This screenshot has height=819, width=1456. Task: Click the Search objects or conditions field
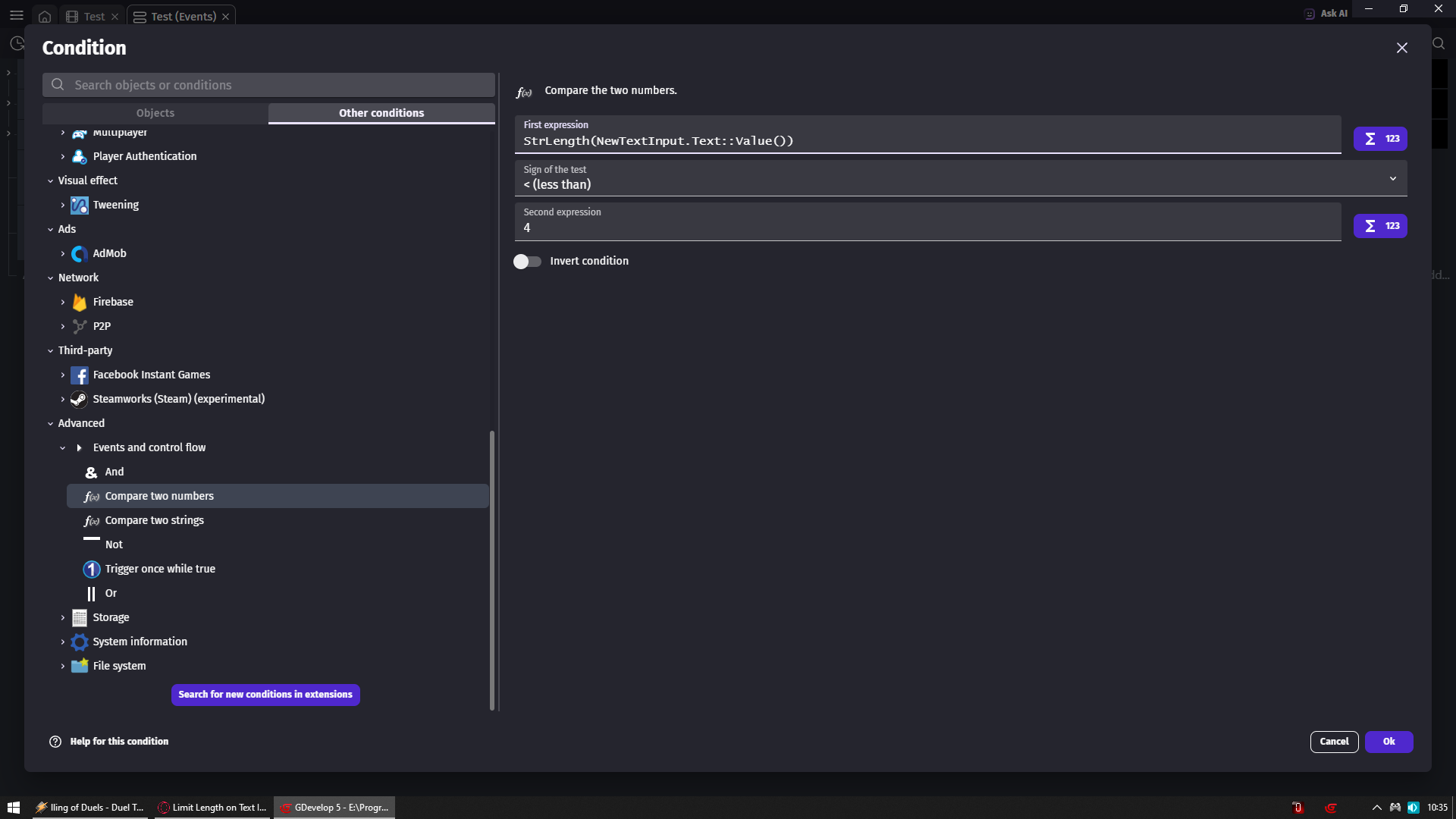click(x=269, y=85)
